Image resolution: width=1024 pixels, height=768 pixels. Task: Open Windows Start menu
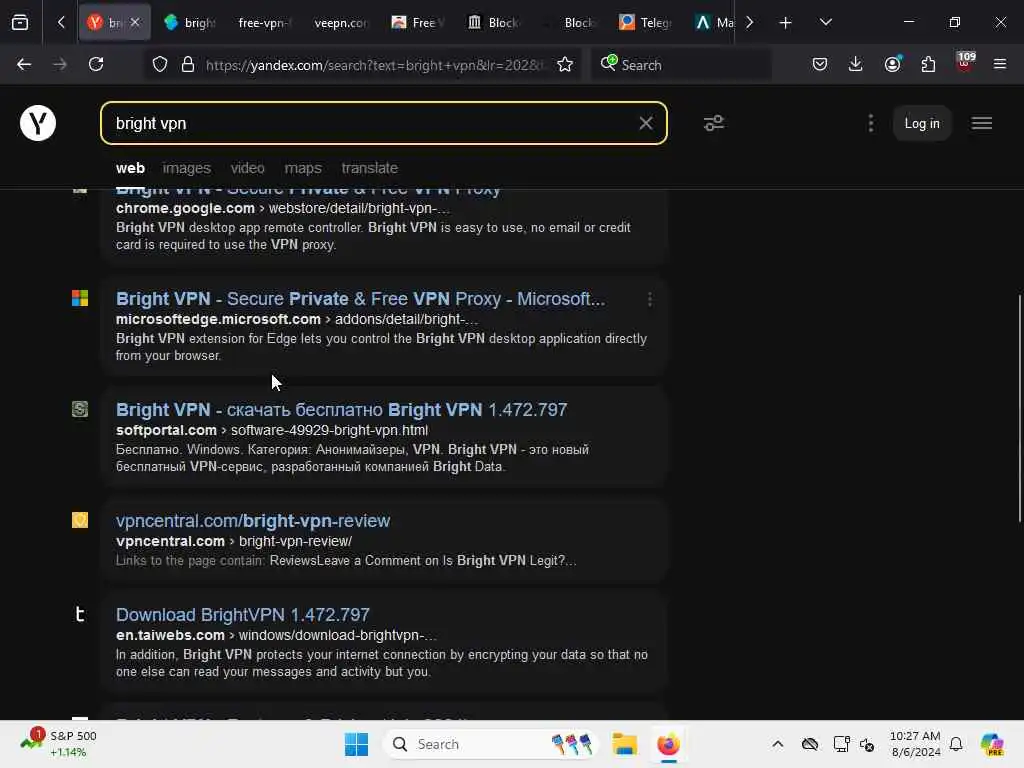click(x=356, y=744)
